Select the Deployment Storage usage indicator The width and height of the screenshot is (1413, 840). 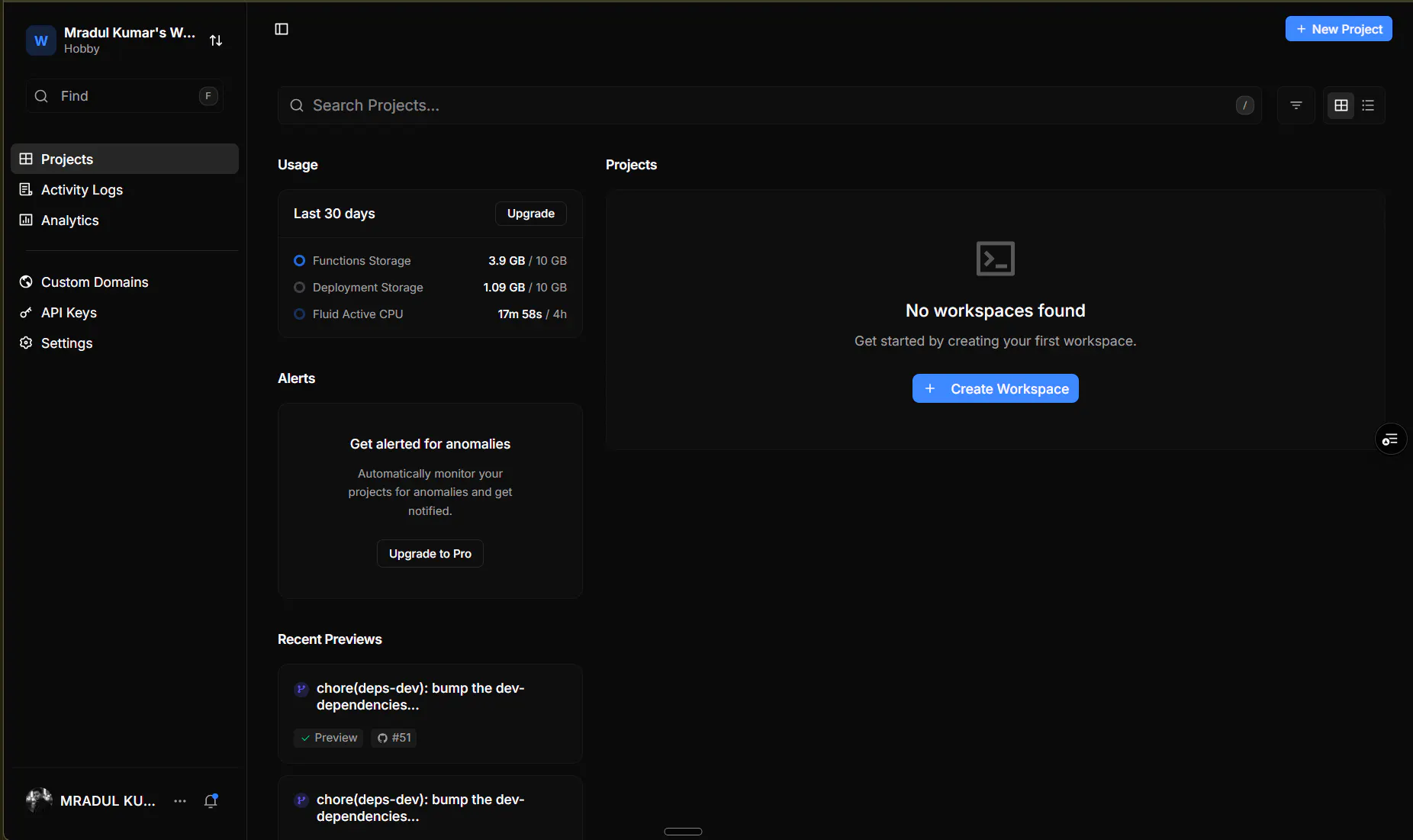point(299,288)
